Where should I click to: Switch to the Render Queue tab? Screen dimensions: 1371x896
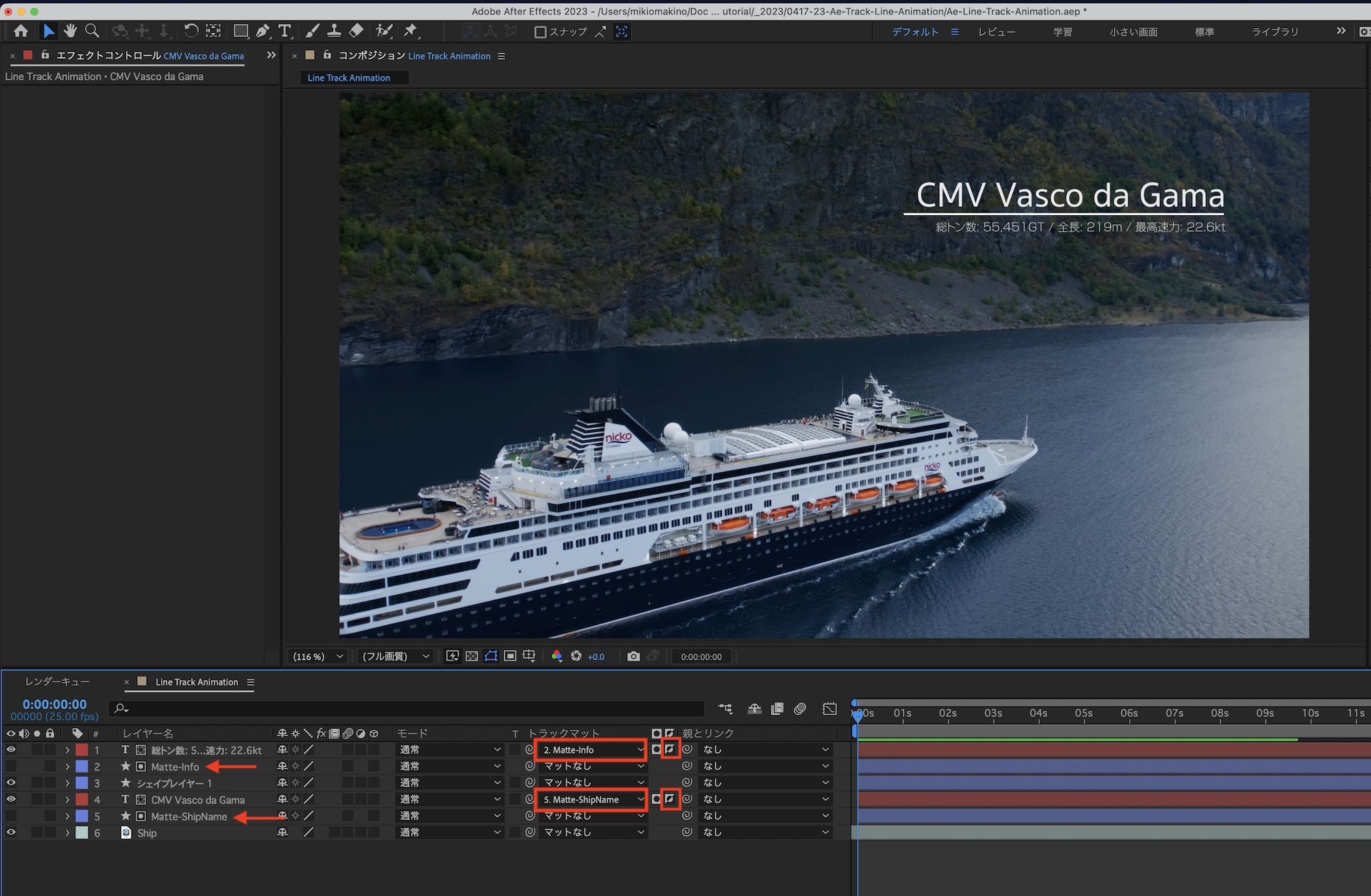[x=58, y=681]
